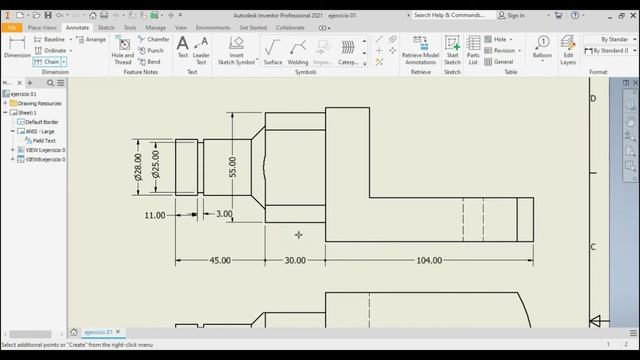Image resolution: width=640 pixels, height=360 pixels.
Task: Insert a Hole table
Action: [496, 39]
